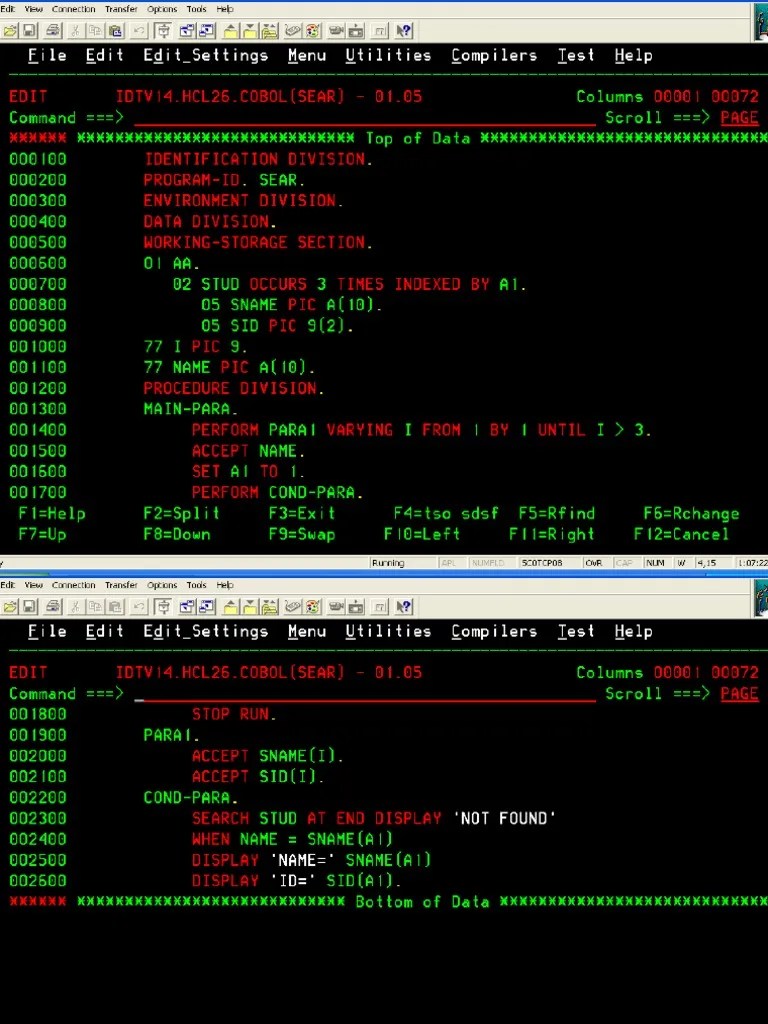Click the F4=tso sdsf function key label

(445, 513)
